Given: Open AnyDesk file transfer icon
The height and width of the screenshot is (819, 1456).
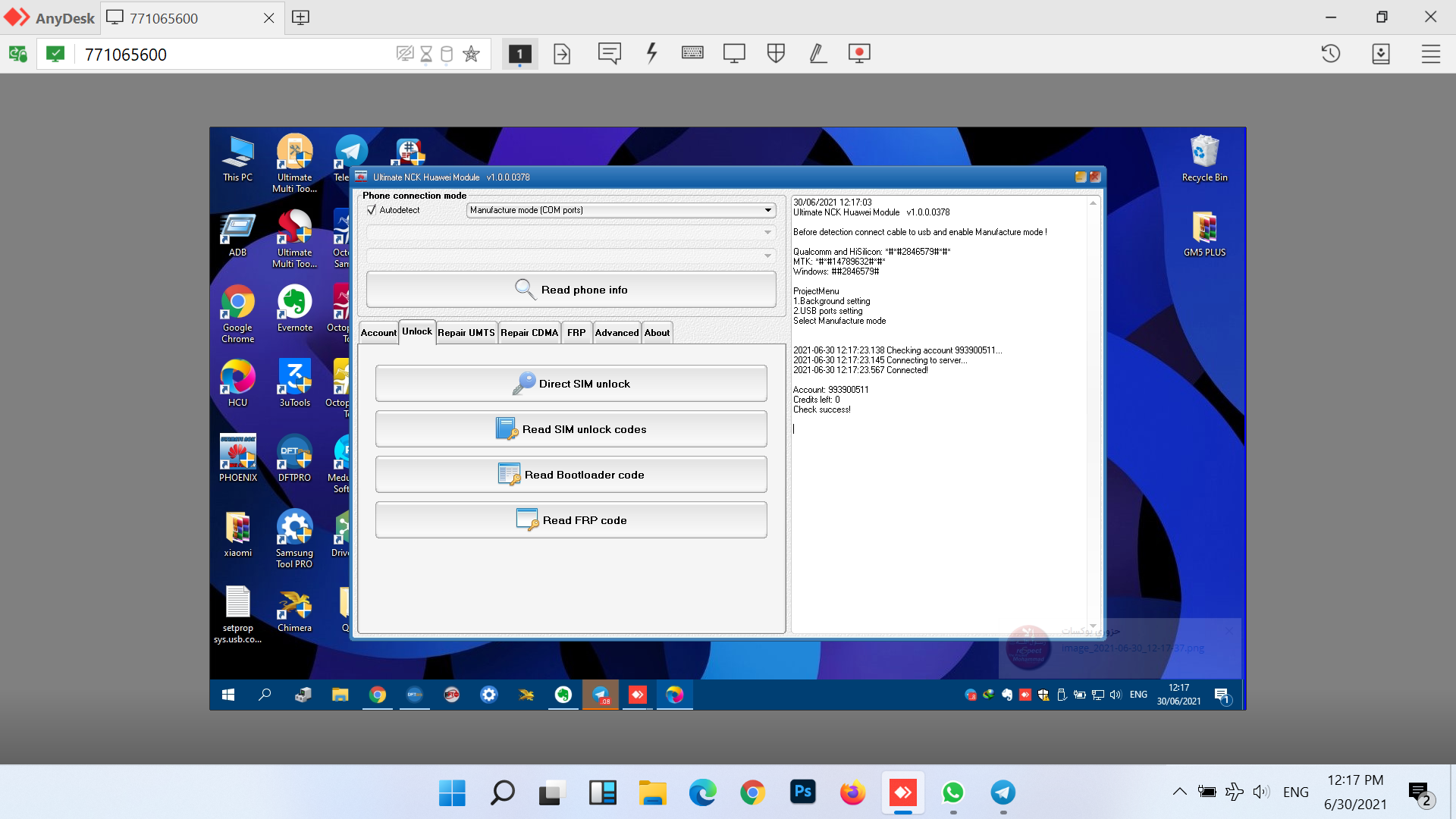Looking at the screenshot, I should tap(562, 54).
